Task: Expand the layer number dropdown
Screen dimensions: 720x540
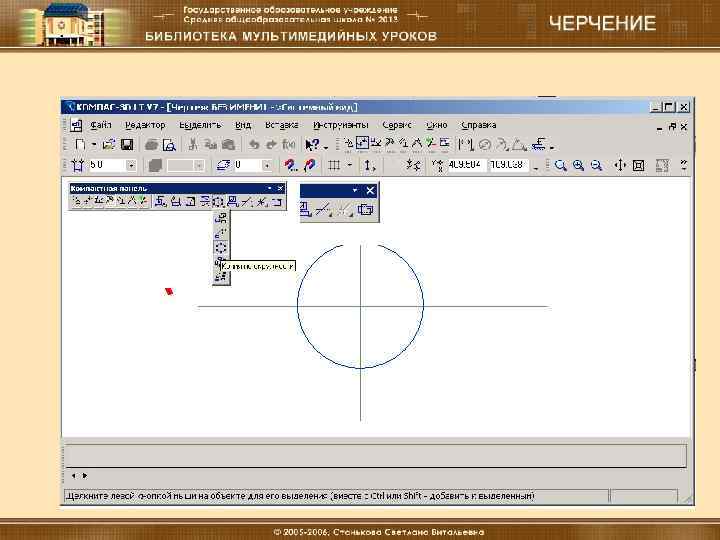Action: pos(267,165)
